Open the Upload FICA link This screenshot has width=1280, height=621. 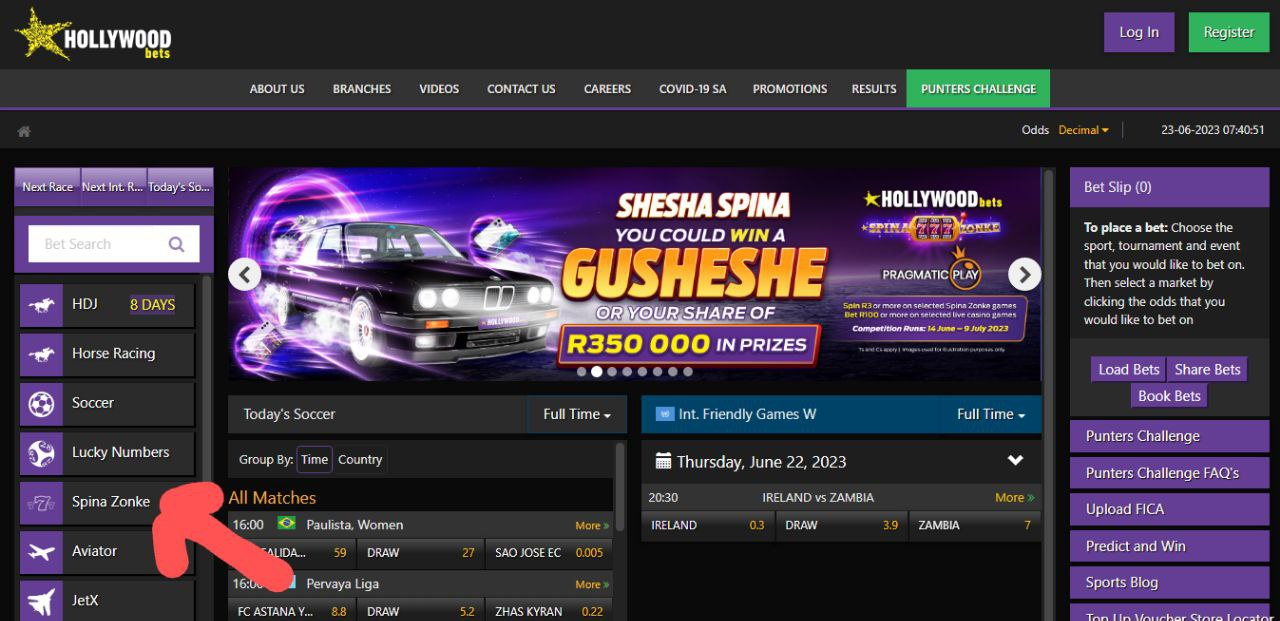pyautogui.click(x=1168, y=509)
